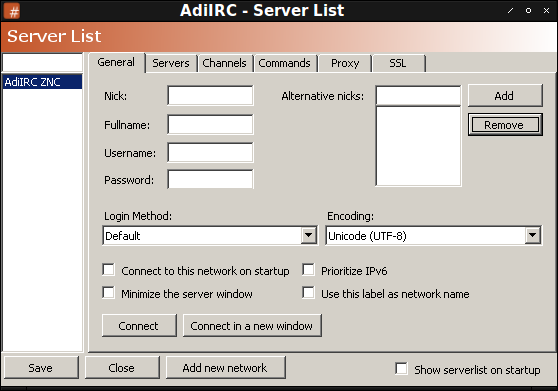Click the Close button at bottom
The height and width of the screenshot is (391, 558).
(122, 368)
